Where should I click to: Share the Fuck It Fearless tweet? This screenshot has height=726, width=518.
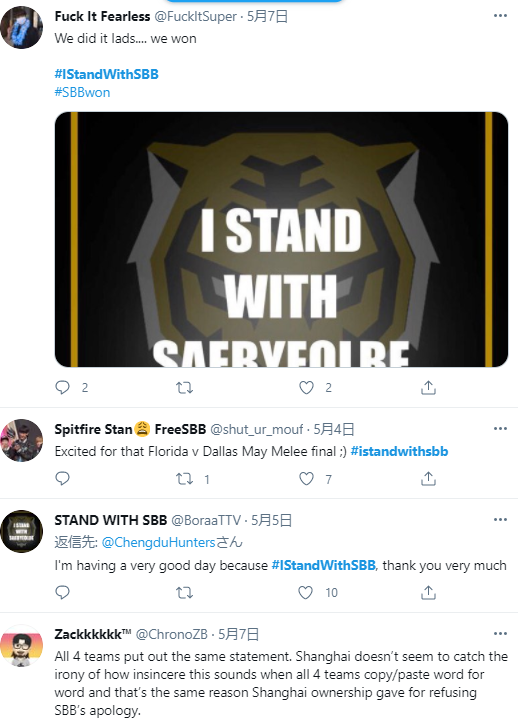[428, 387]
